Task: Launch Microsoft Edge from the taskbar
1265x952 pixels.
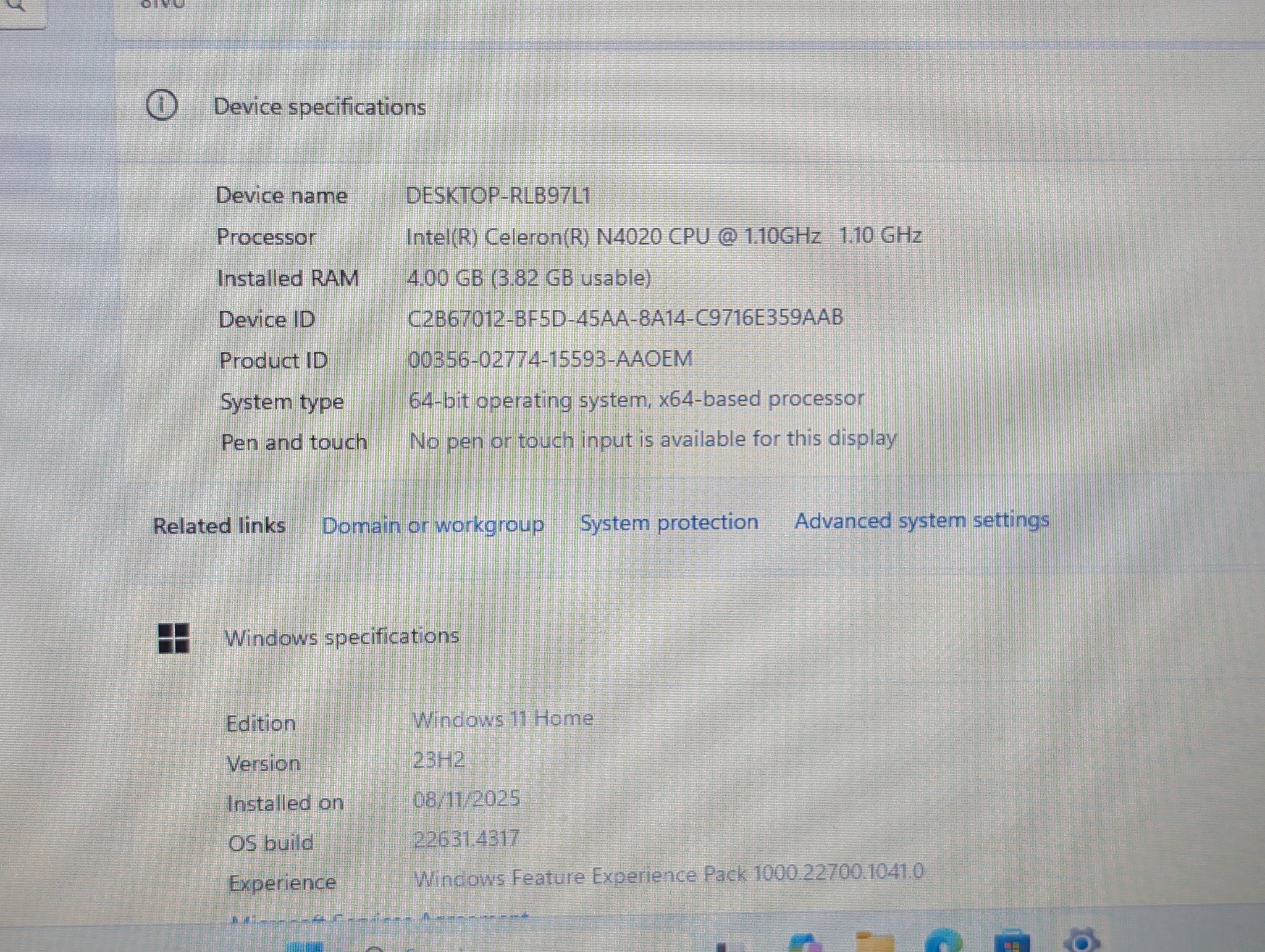Action: click(x=943, y=943)
